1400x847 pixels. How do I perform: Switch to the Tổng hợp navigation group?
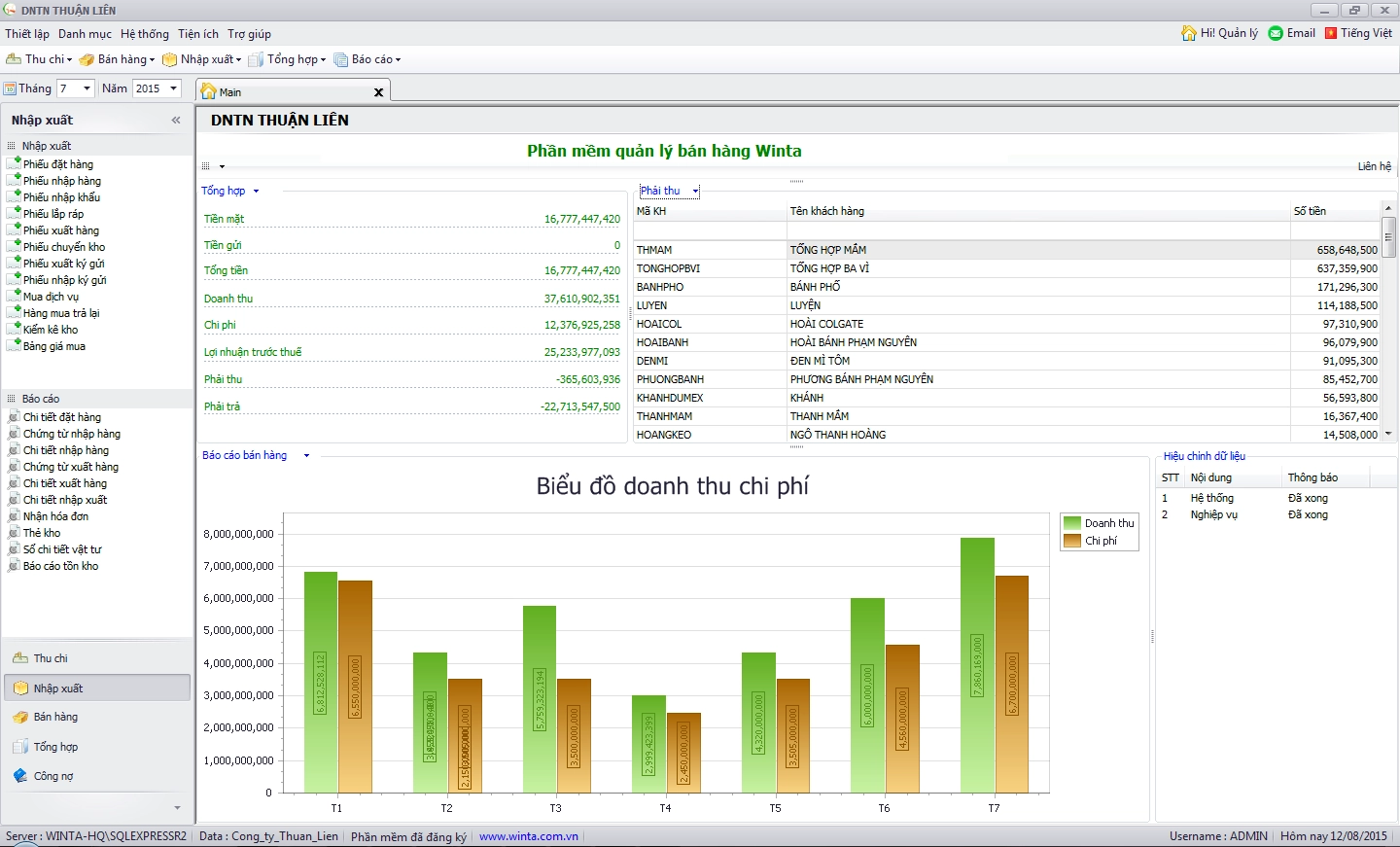97,747
